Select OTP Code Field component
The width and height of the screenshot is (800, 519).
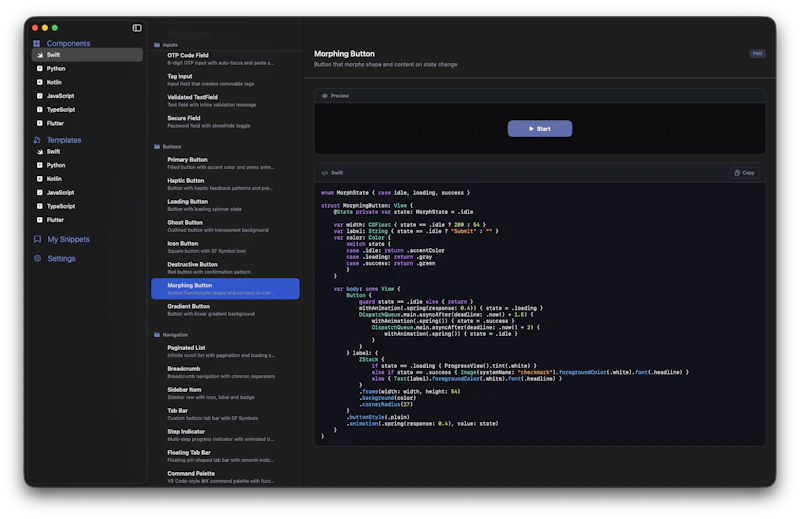(x=226, y=59)
